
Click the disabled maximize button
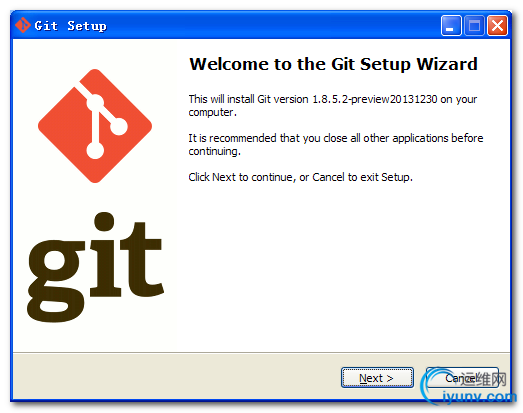click(x=474, y=26)
